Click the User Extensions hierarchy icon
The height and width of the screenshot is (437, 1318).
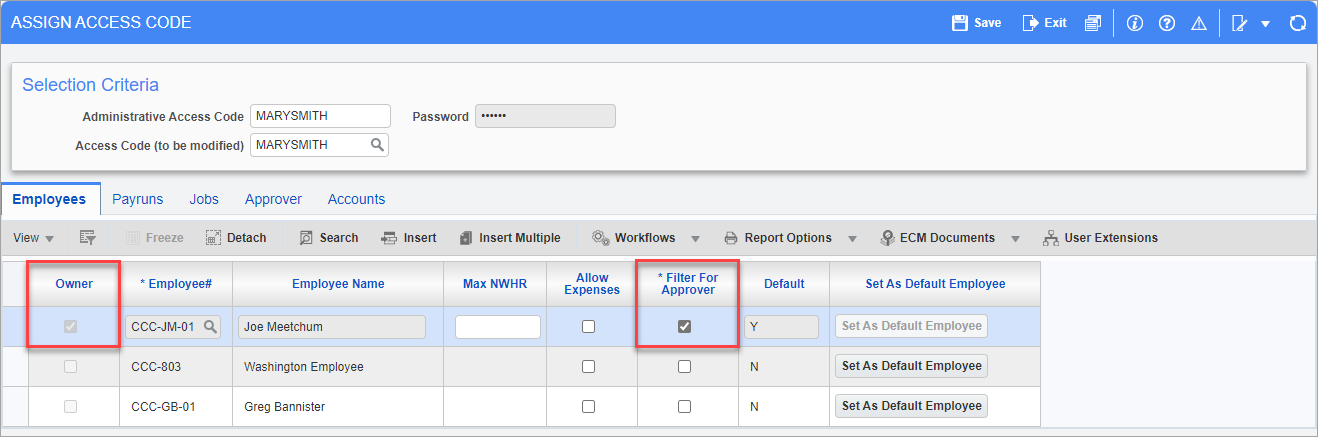tap(1050, 237)
